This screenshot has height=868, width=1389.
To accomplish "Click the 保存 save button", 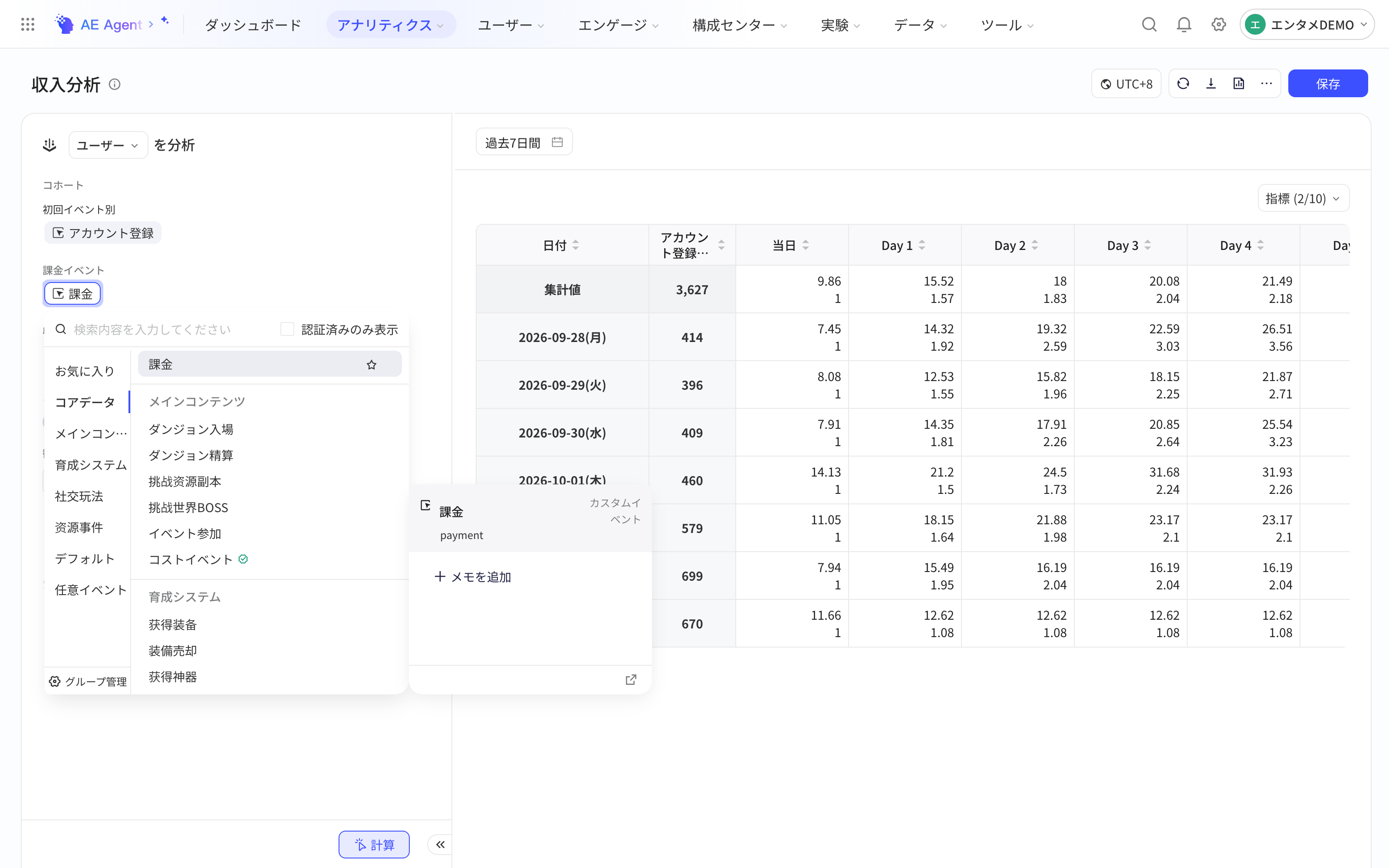I will 1328,84.
